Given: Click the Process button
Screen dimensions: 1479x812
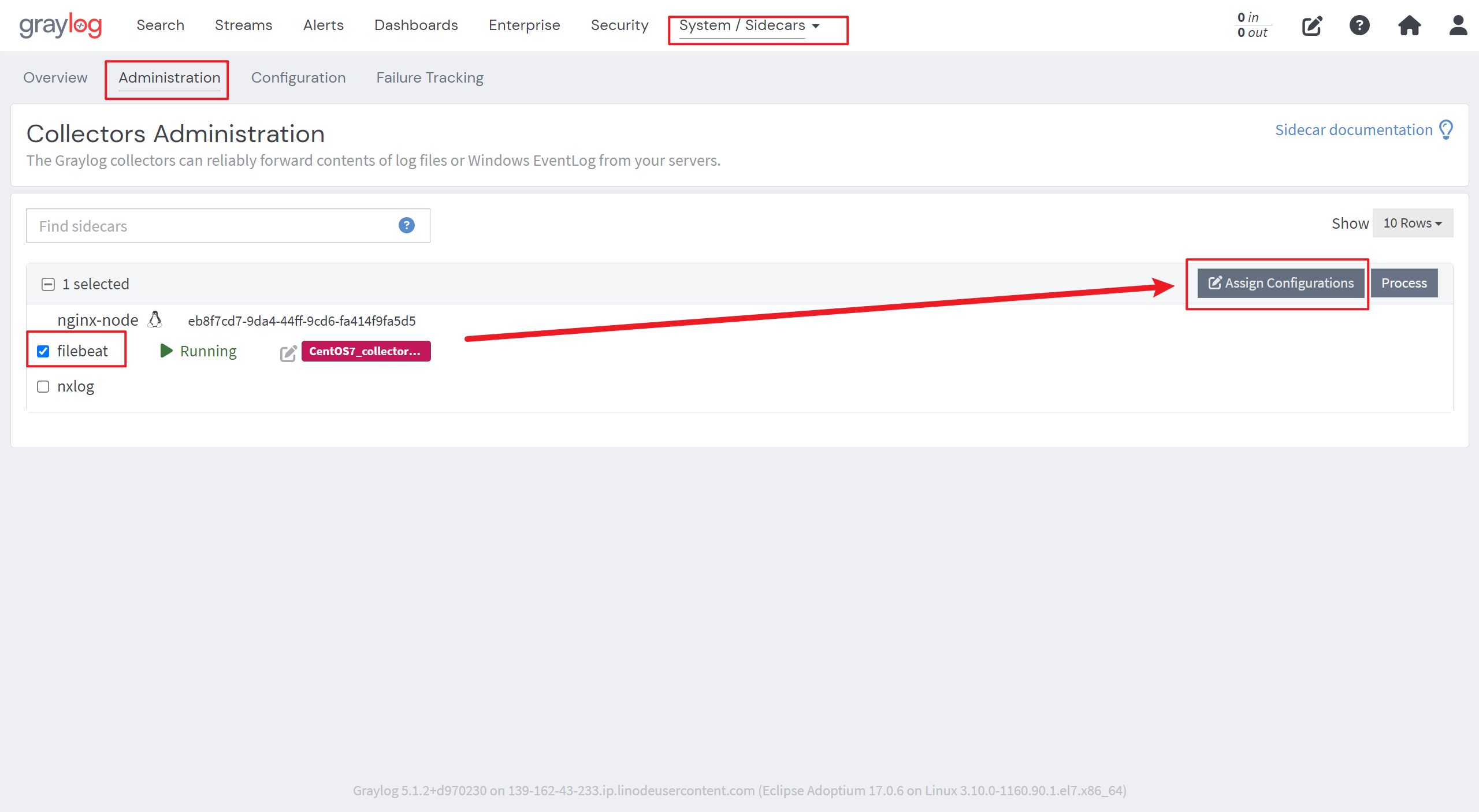Looking at the screenshot, I should pyautogui.click(x=1404, y=283).
